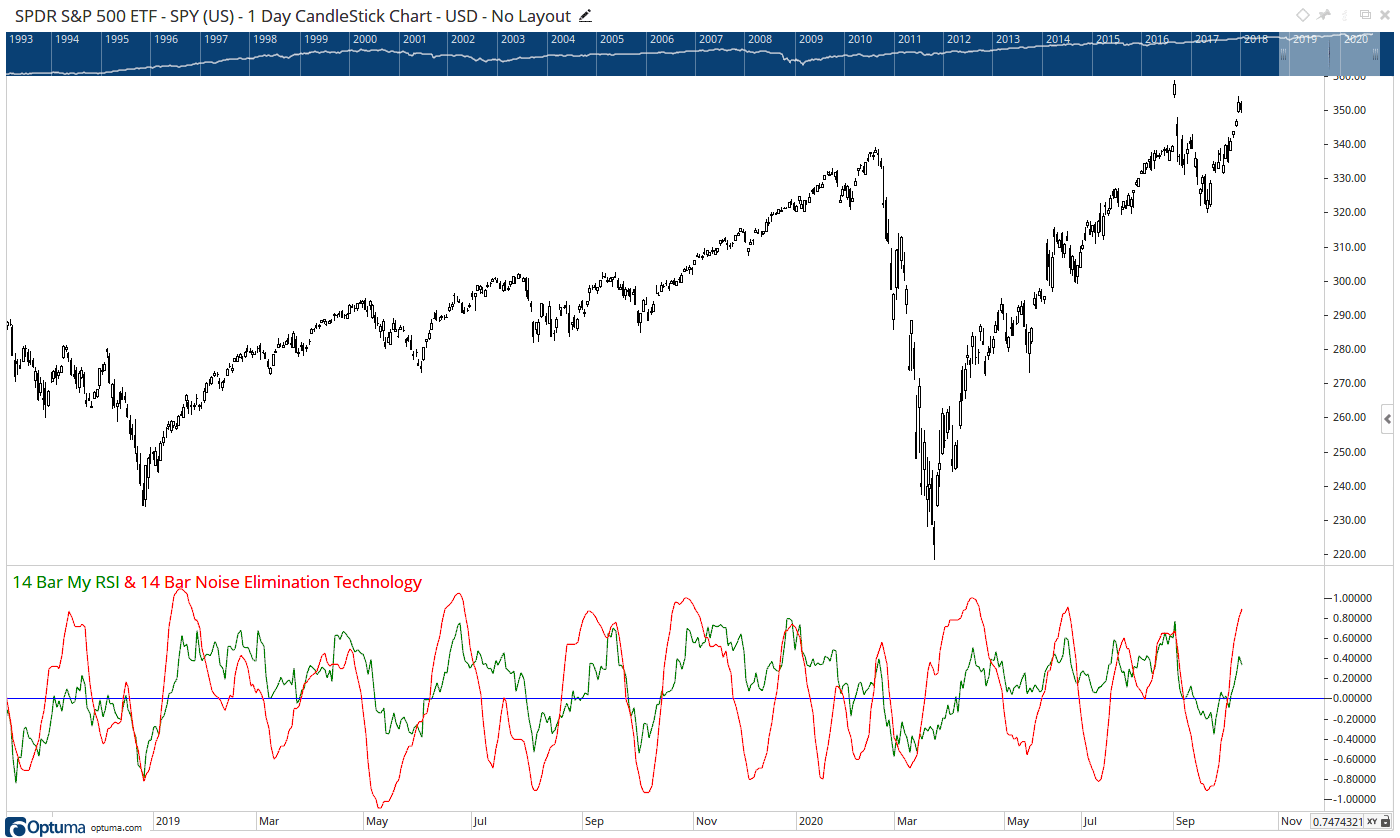Click the XY scale button

click(1373, 822)
